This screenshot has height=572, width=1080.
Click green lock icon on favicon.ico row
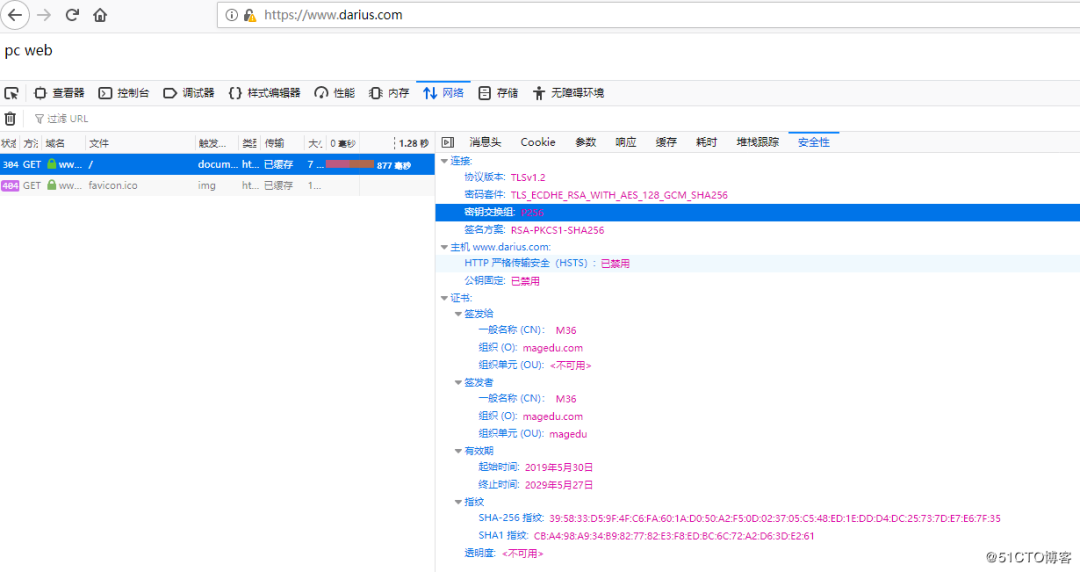click(x=52, y=185)
